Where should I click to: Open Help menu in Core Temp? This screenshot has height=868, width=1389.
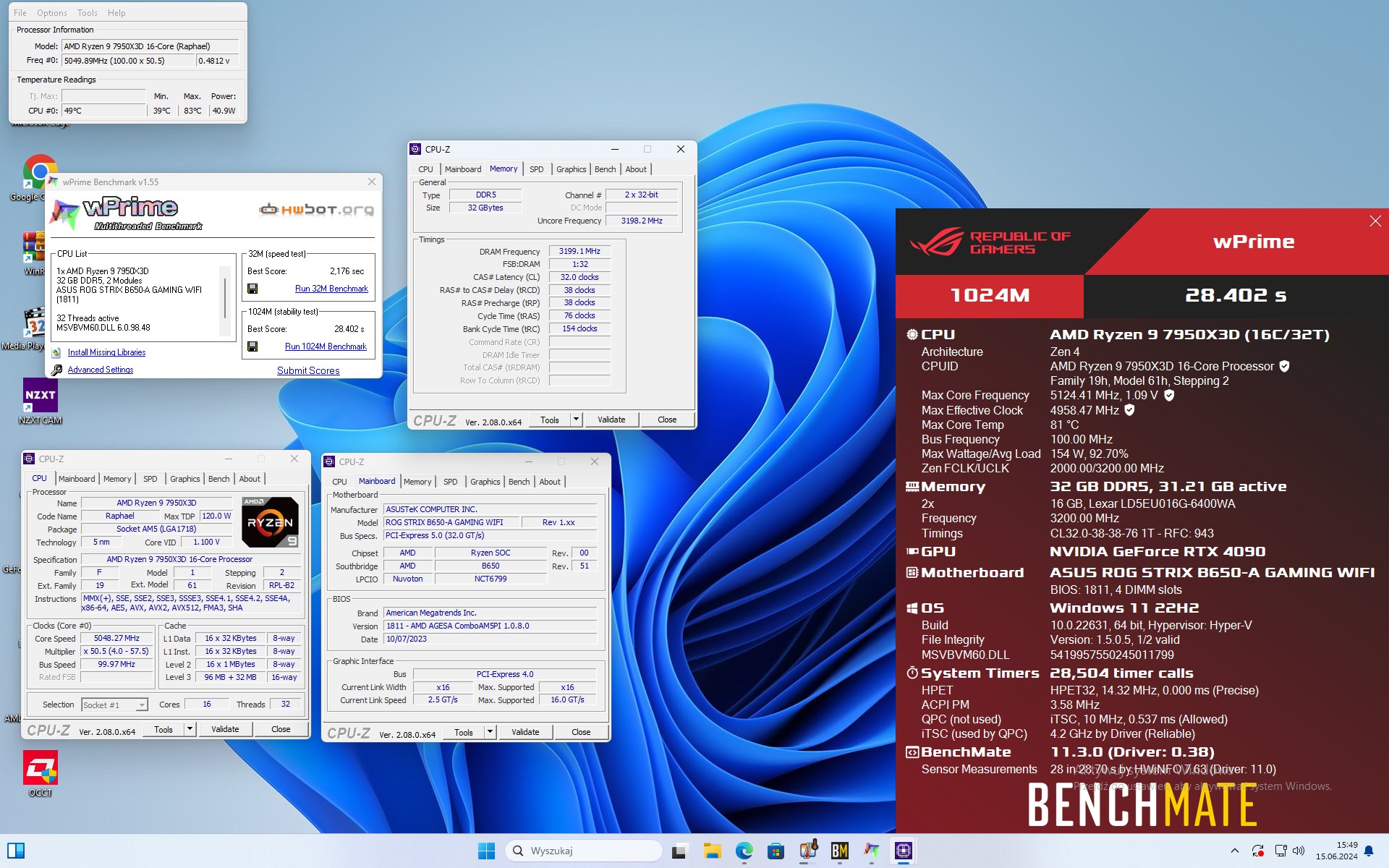[116, 13]
